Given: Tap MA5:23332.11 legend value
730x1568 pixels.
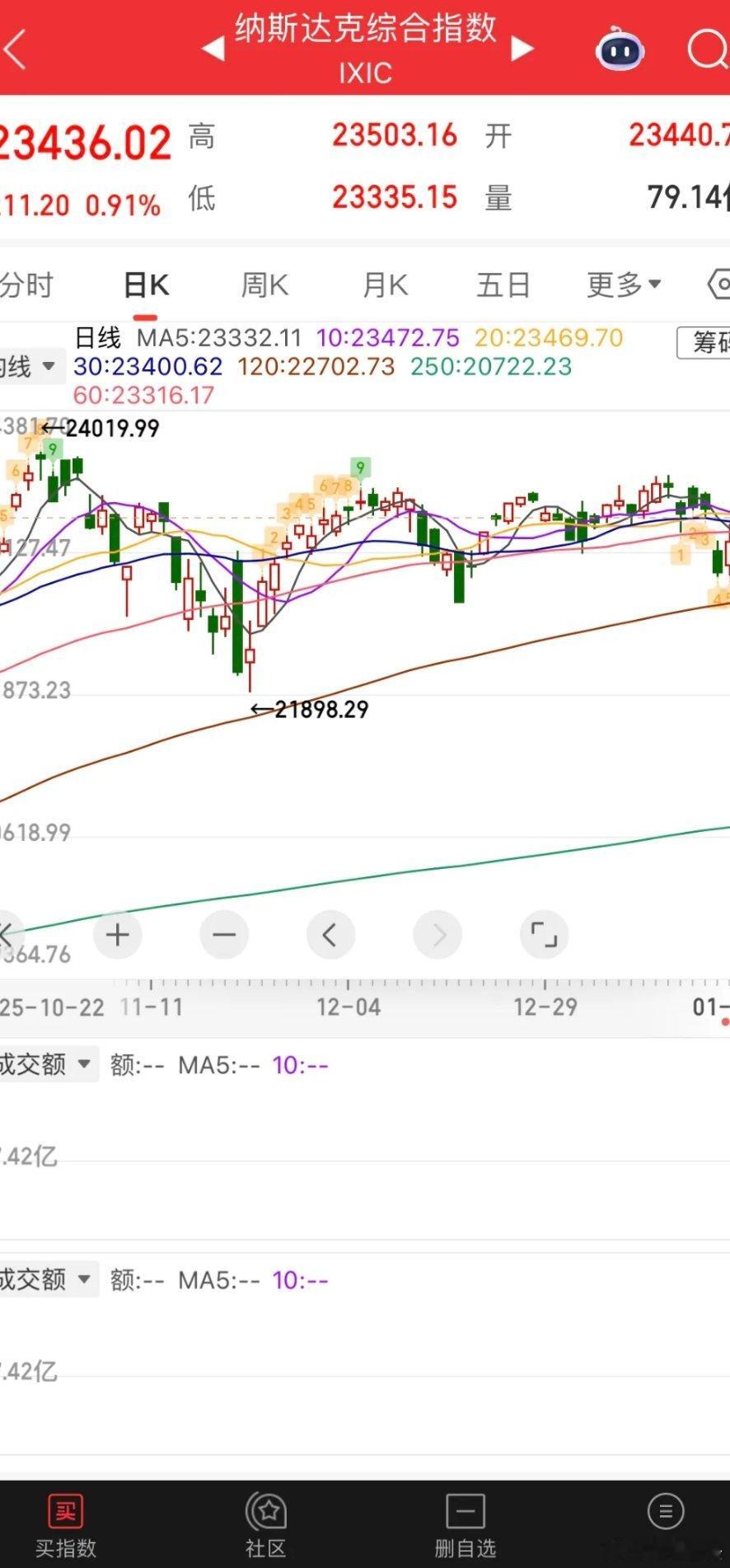Looking at the screenshot, I should [219, 338].
